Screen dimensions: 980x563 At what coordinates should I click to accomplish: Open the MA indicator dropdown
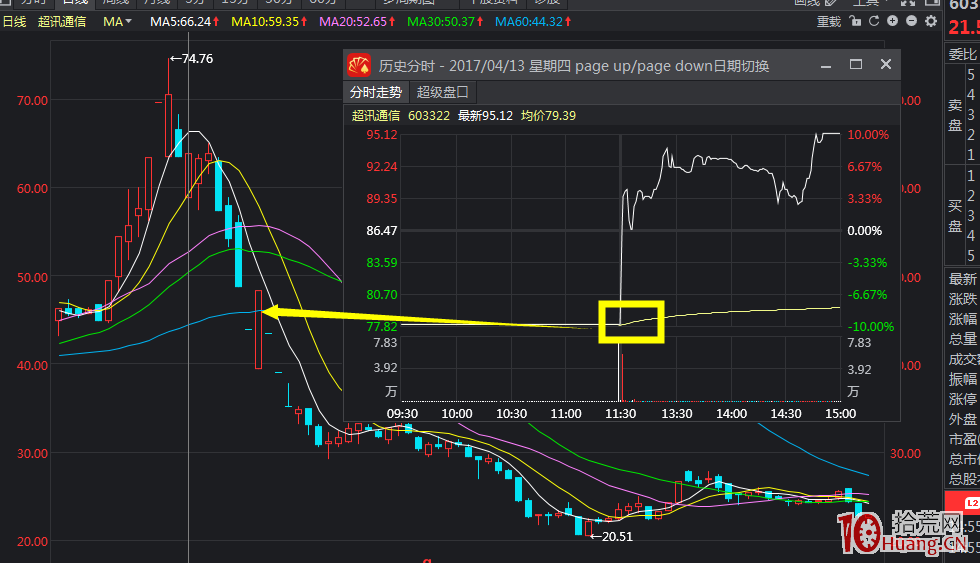(118, 22)
